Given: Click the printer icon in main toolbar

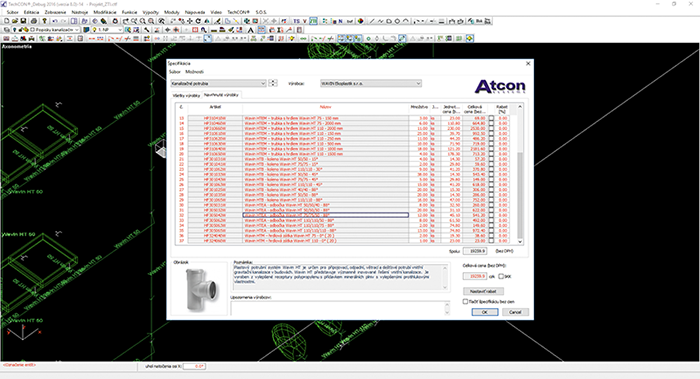Looking at the screenshot, I should [x=34, y=21].
